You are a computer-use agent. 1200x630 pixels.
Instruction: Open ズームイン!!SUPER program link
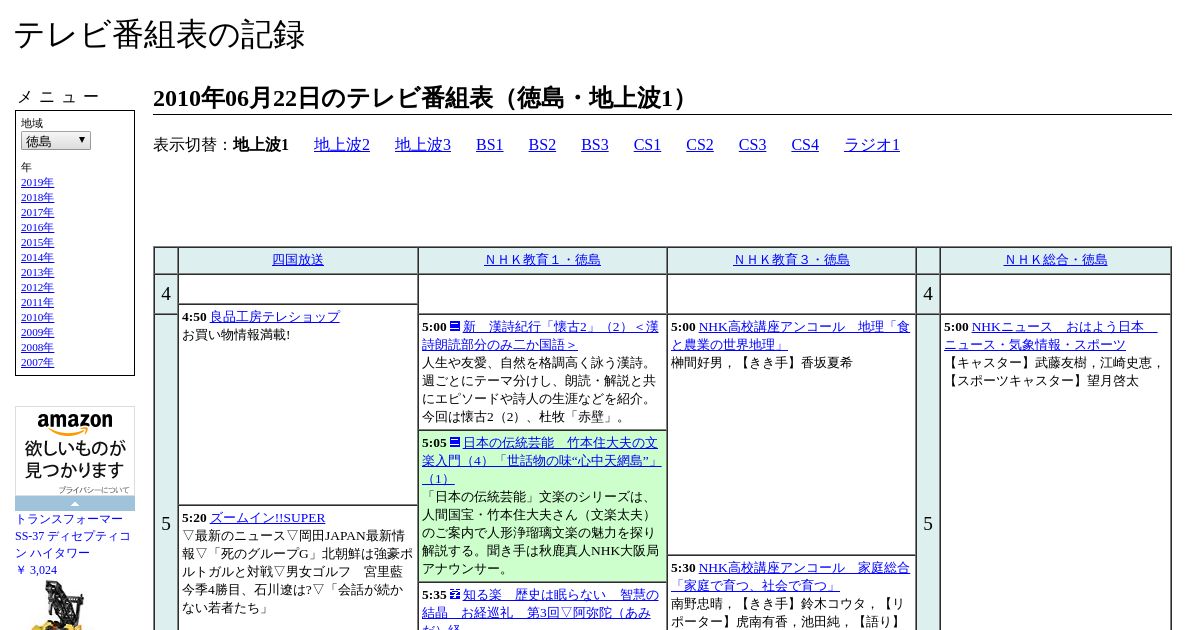268,518
